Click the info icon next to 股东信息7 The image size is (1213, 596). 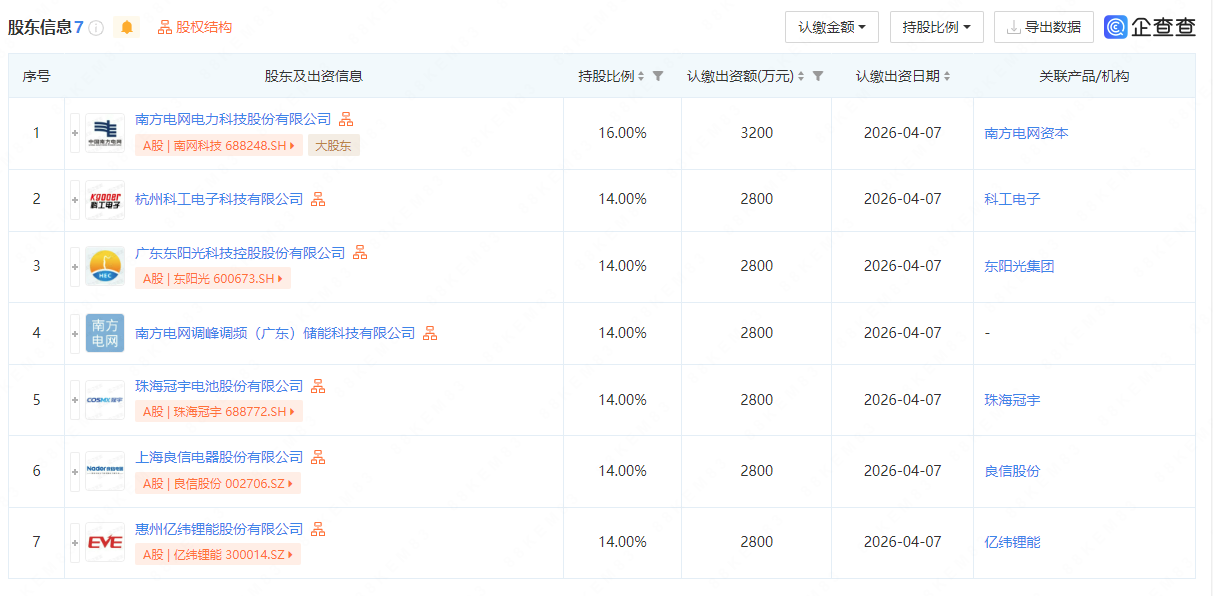tap(94, 27)
